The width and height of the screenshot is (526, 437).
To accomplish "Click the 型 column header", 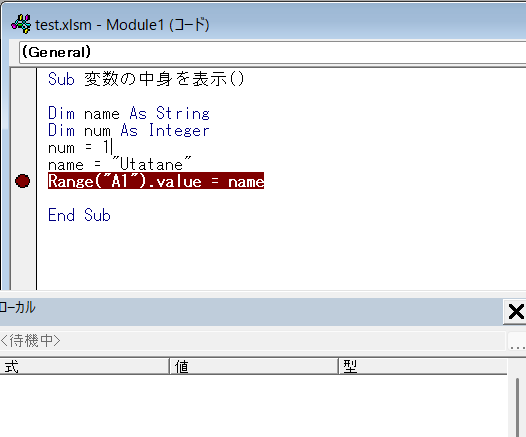I will (x=423, y=366).
